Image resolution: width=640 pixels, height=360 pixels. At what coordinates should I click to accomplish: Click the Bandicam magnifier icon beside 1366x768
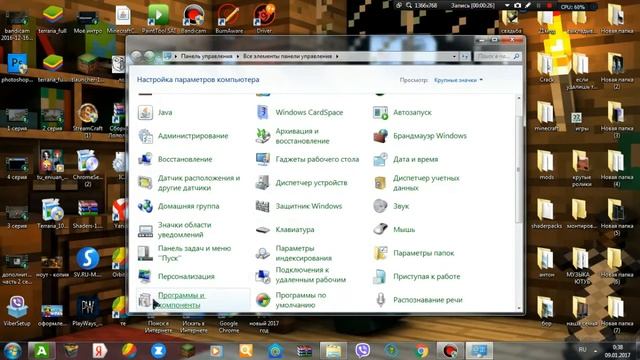pyautogui.click(x=409, y=6)
